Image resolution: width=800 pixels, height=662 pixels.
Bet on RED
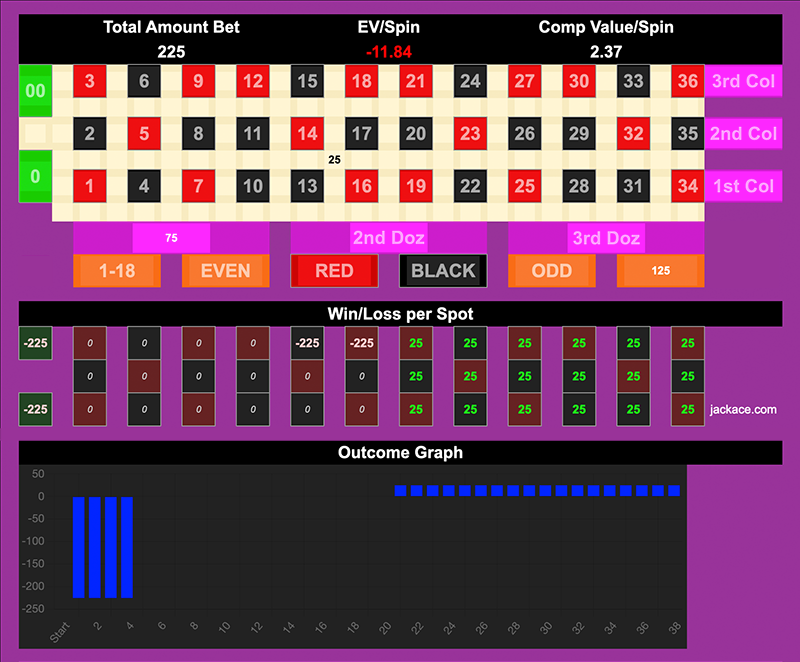(x=334, y=270)
